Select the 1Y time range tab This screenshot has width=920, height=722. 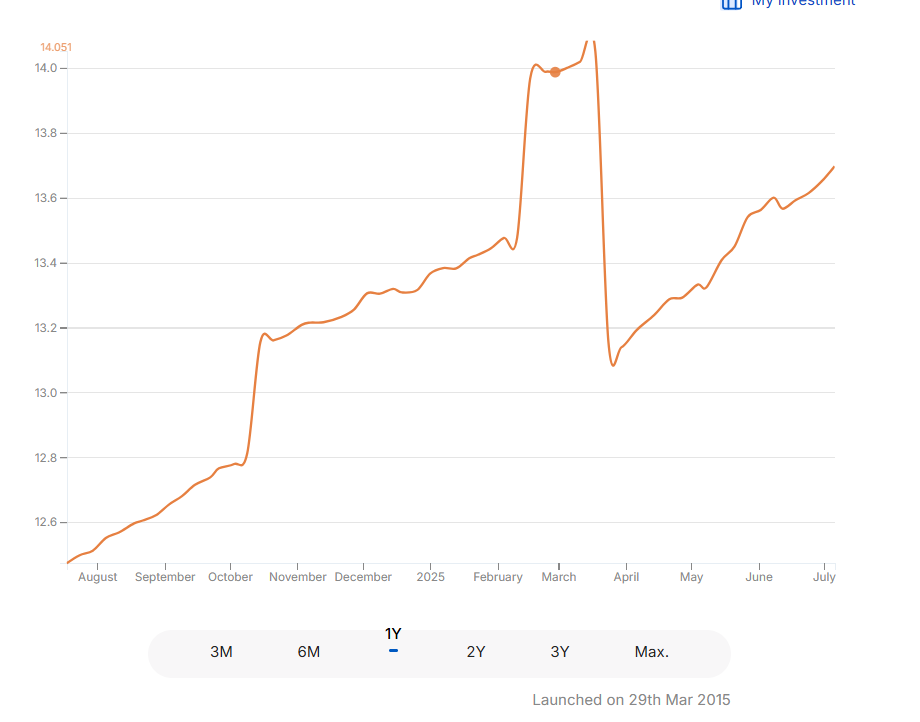coord(393,634)
